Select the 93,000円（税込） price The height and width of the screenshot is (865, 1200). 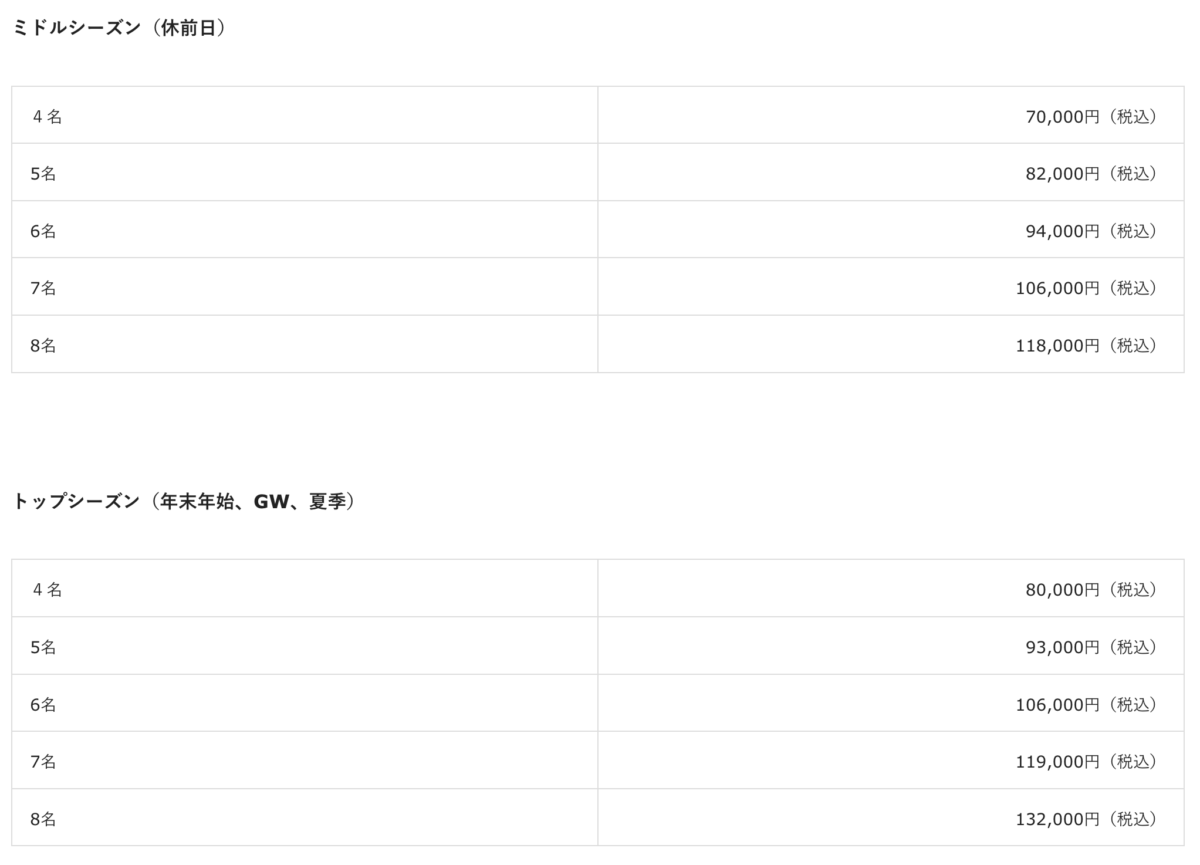pyautogui.click(x=1090, y=647)
